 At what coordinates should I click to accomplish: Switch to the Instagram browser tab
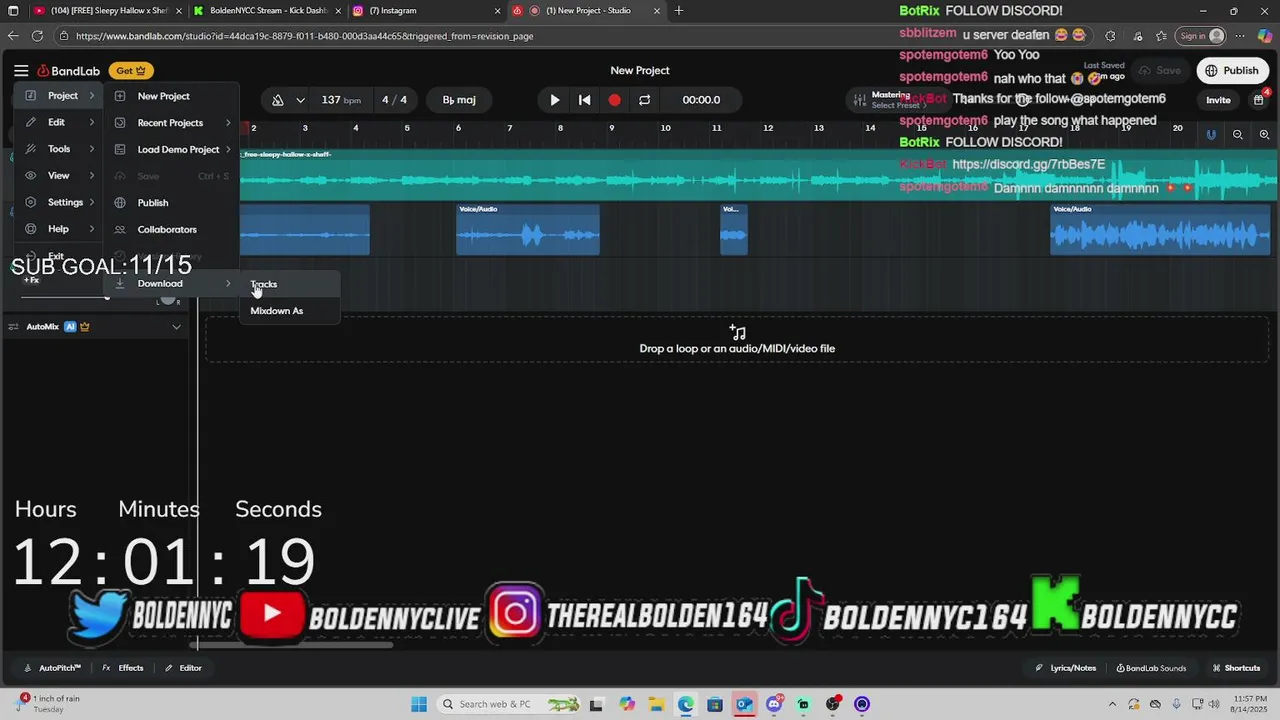[x=425, y=11]
